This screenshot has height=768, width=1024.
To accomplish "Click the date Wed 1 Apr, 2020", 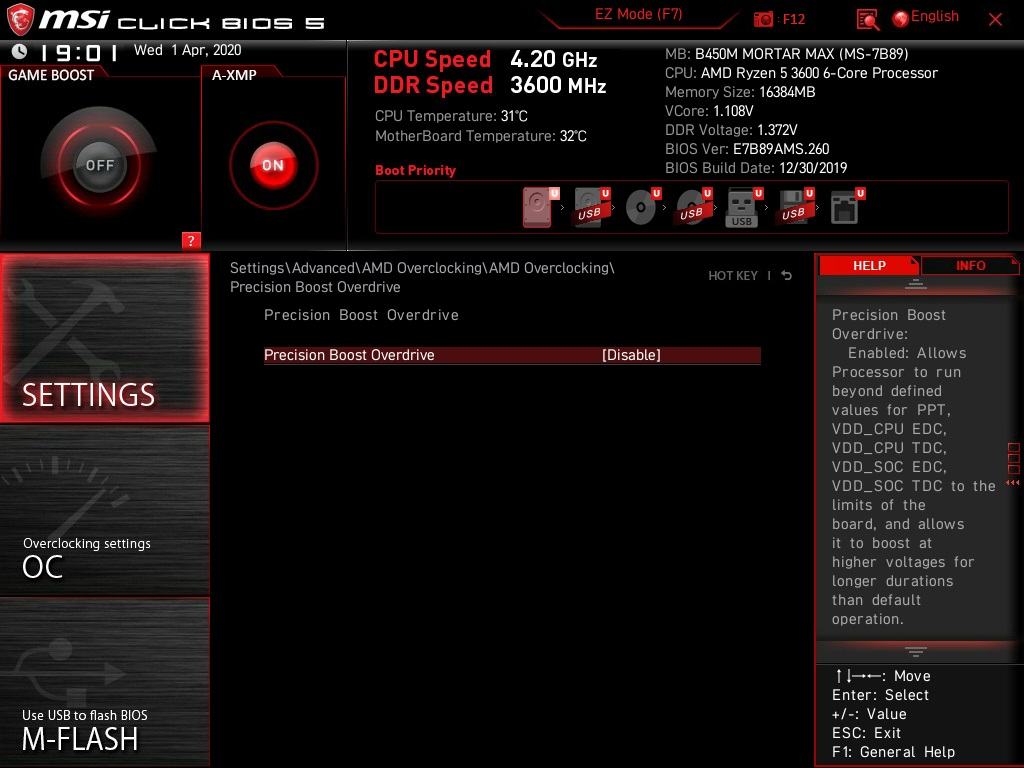I will click(187, 50).
